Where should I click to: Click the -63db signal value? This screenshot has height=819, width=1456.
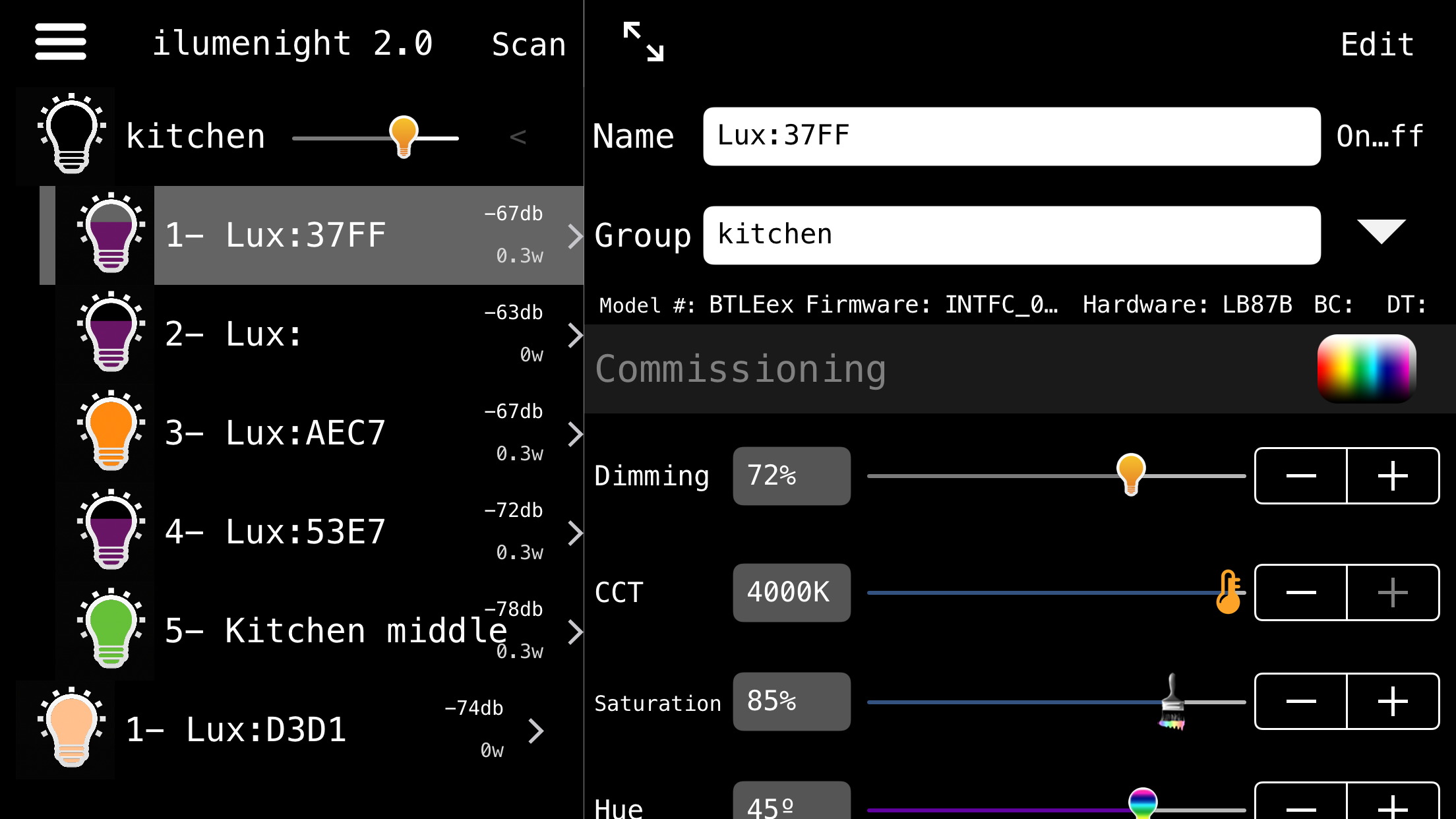(x=513, y=312)
